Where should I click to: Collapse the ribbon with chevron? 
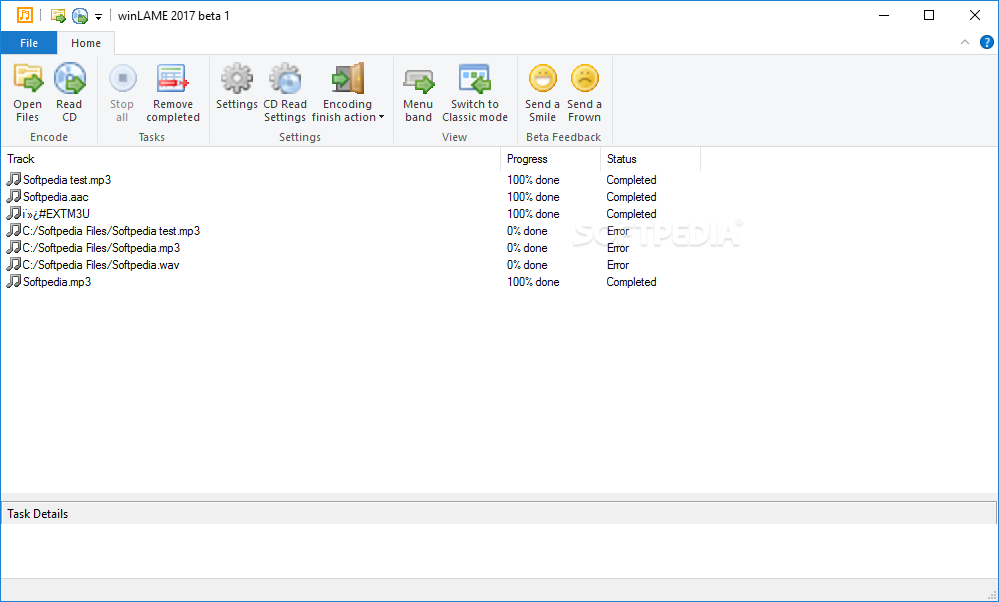(965, 43)
